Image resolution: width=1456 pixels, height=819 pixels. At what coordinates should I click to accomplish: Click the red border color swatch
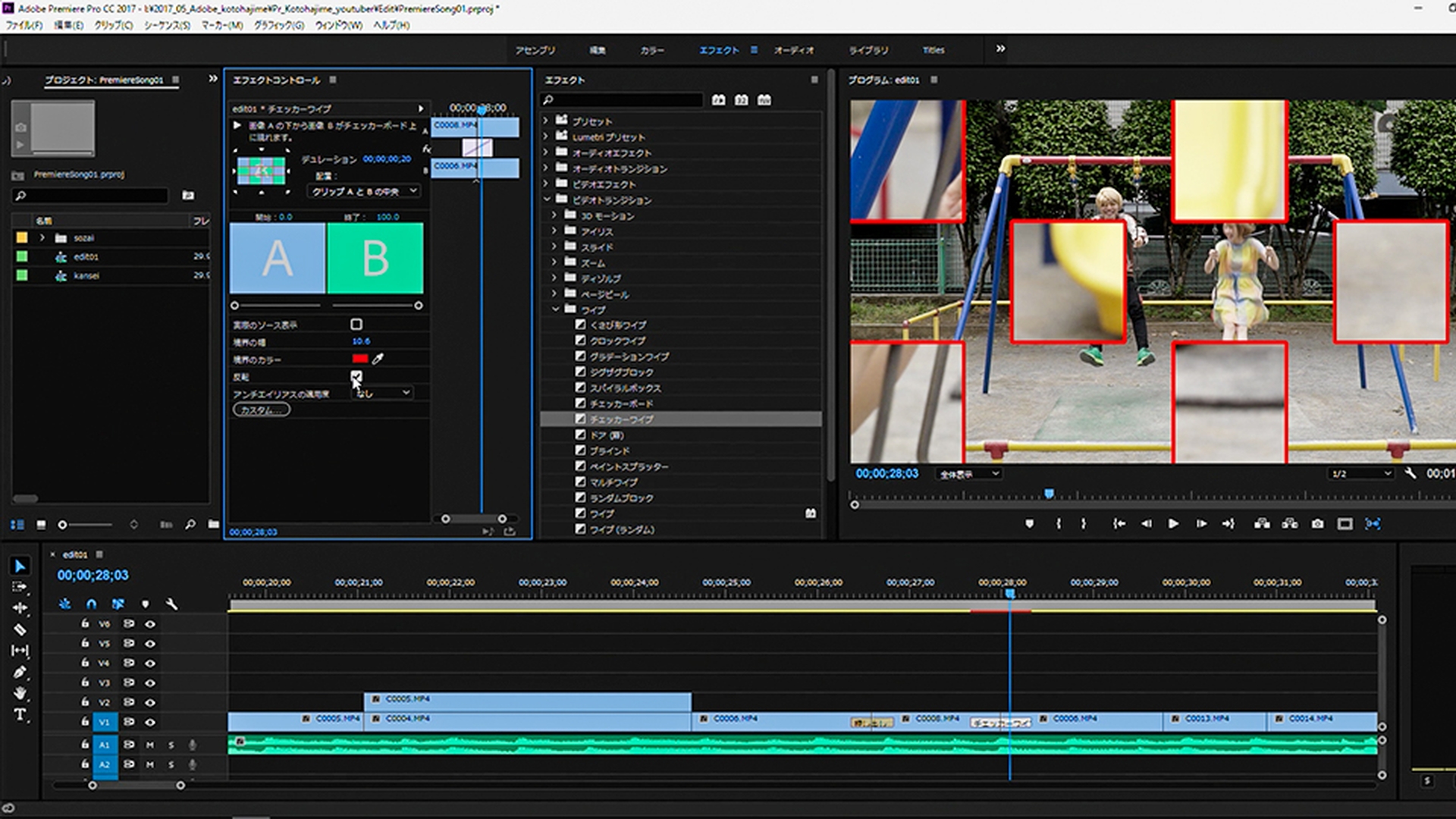360,359
